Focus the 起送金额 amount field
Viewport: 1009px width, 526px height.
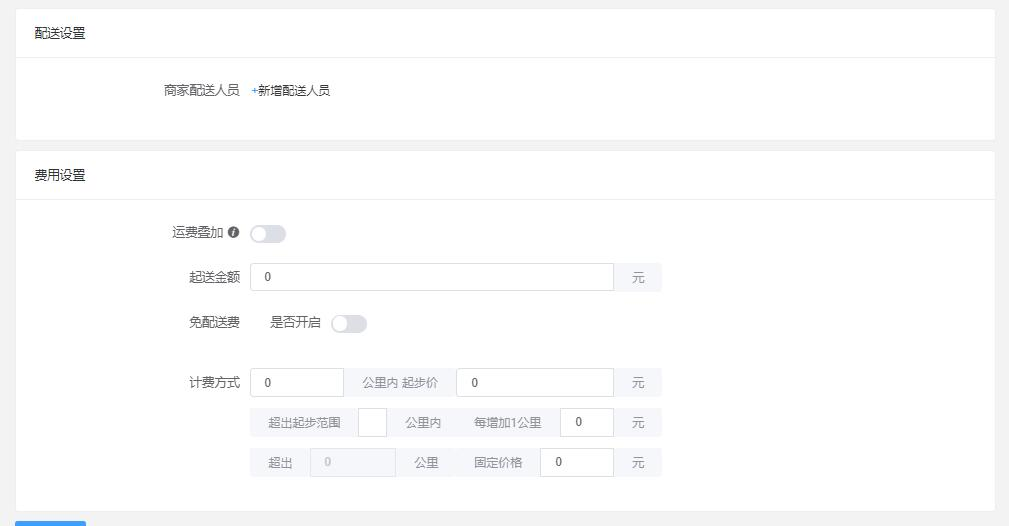pyautogui.click(x=432, y=277)
